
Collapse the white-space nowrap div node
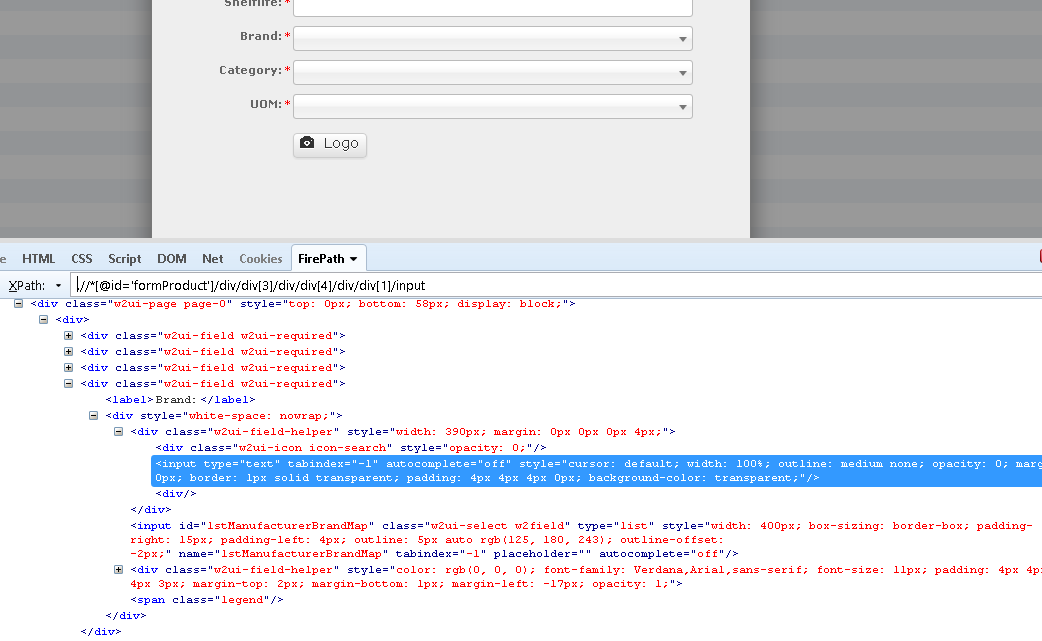point(94,415)
